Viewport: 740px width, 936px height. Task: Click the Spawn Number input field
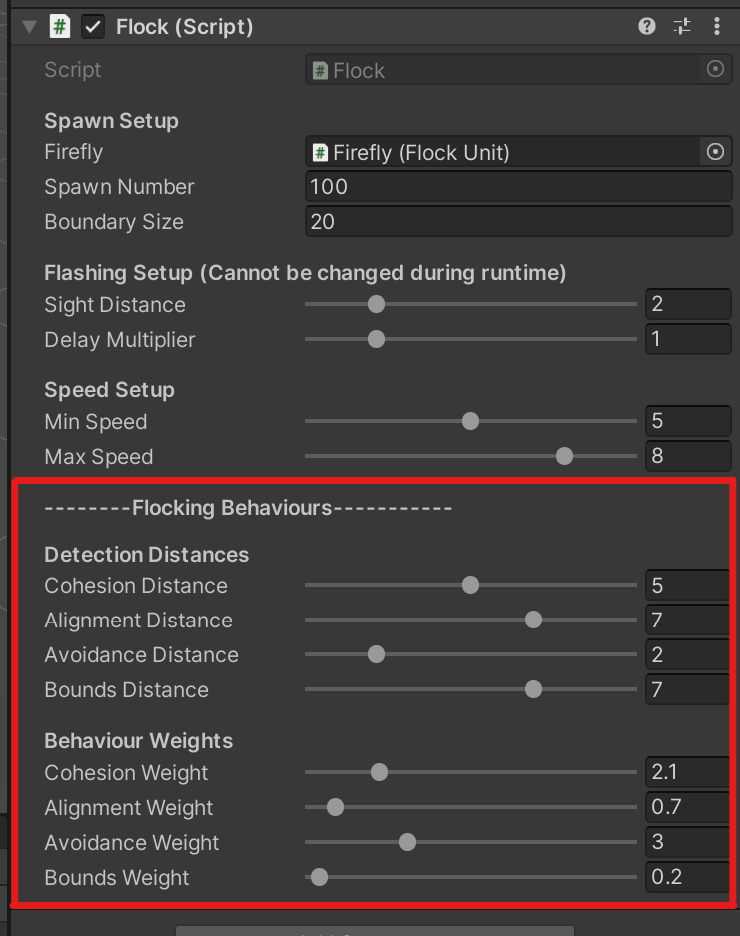(518, 187)
